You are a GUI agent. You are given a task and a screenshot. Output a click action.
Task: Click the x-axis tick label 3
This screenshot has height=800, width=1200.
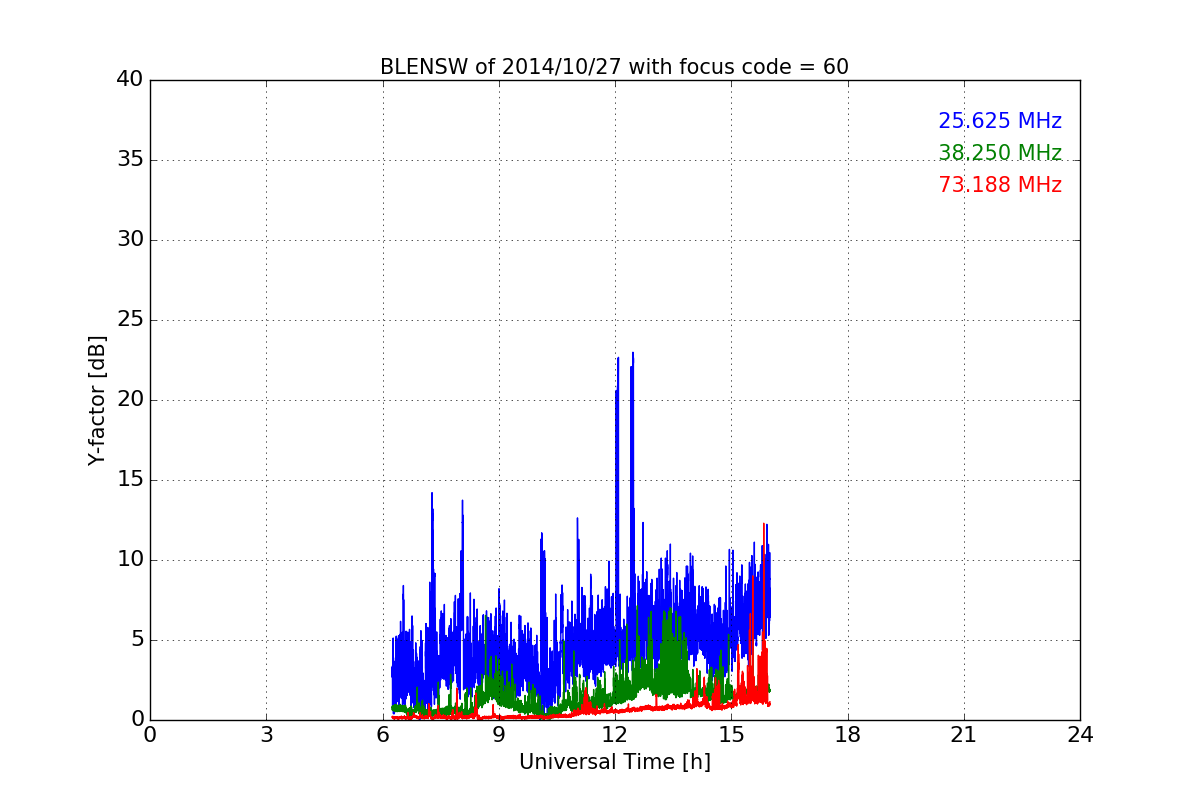tap(266, 735)
